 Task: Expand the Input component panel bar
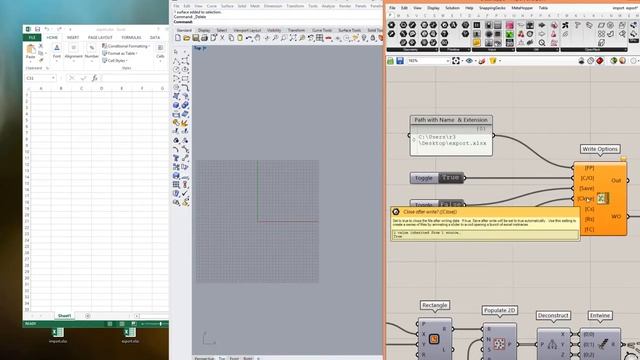(493, 50)
